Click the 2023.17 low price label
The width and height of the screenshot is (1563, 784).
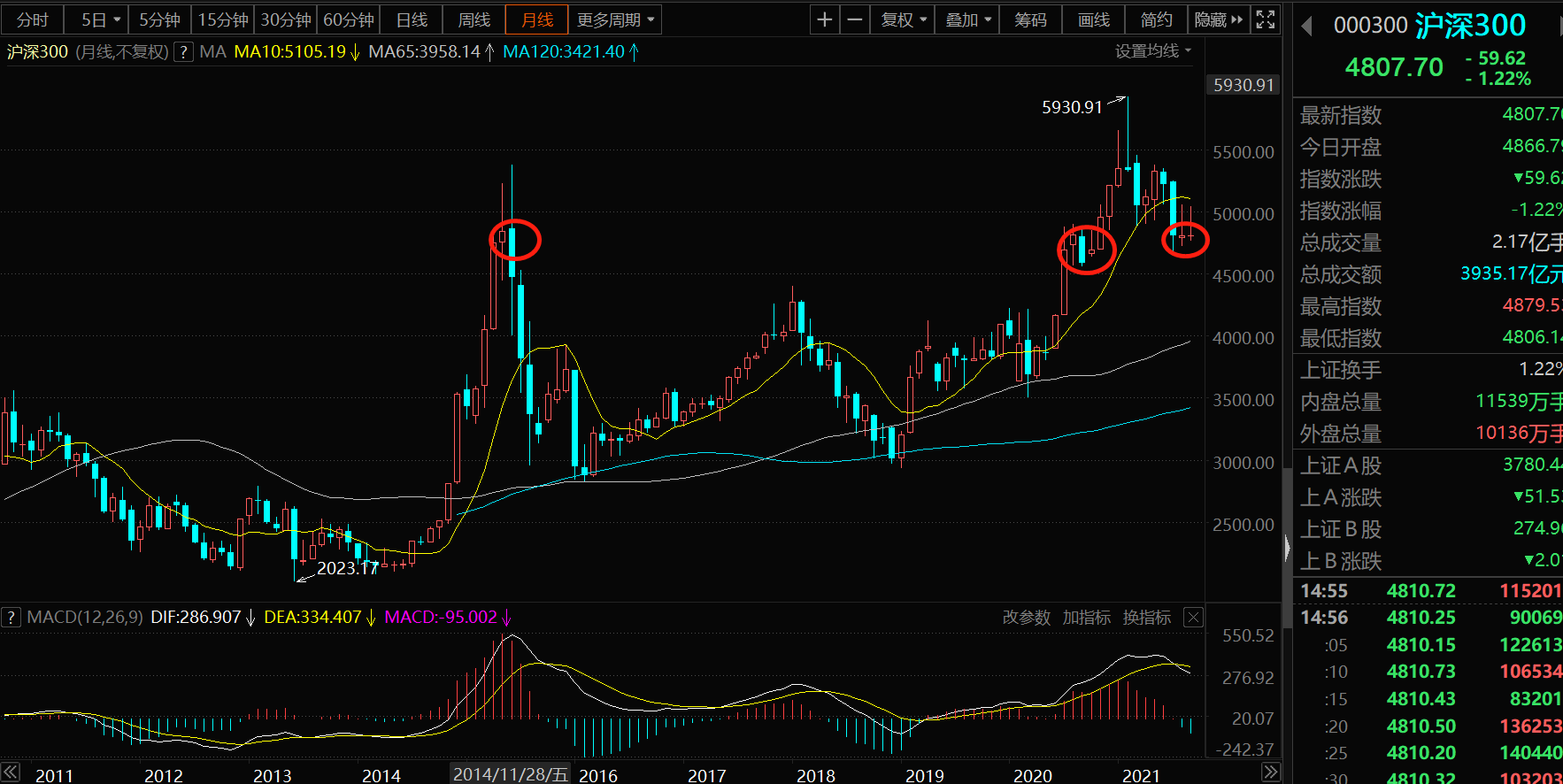(x=348, y=568)
